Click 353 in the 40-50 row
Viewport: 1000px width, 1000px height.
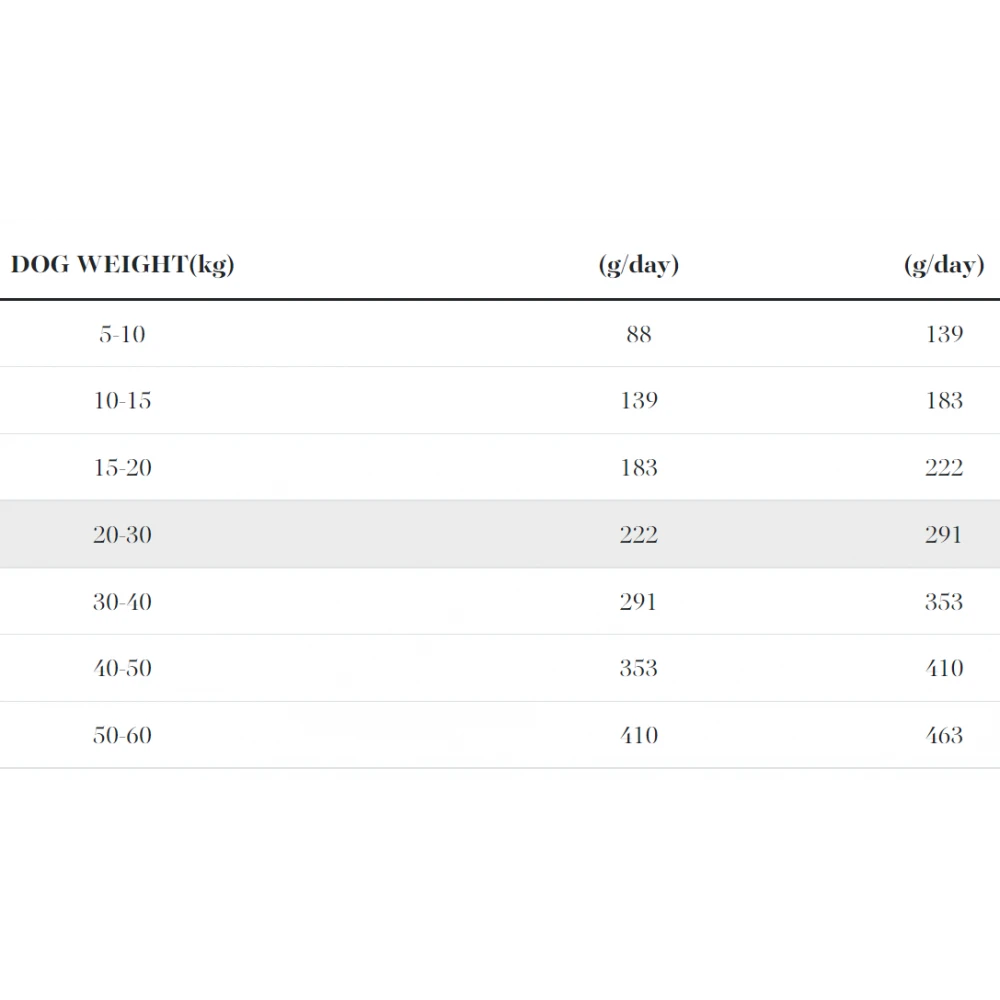(x=638, y=668)
